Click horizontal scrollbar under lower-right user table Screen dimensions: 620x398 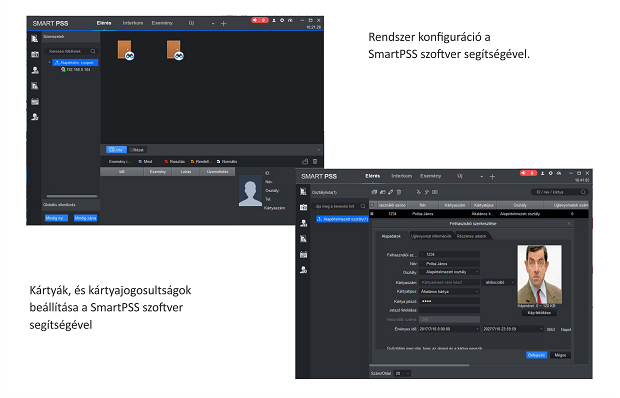(419, 365)
